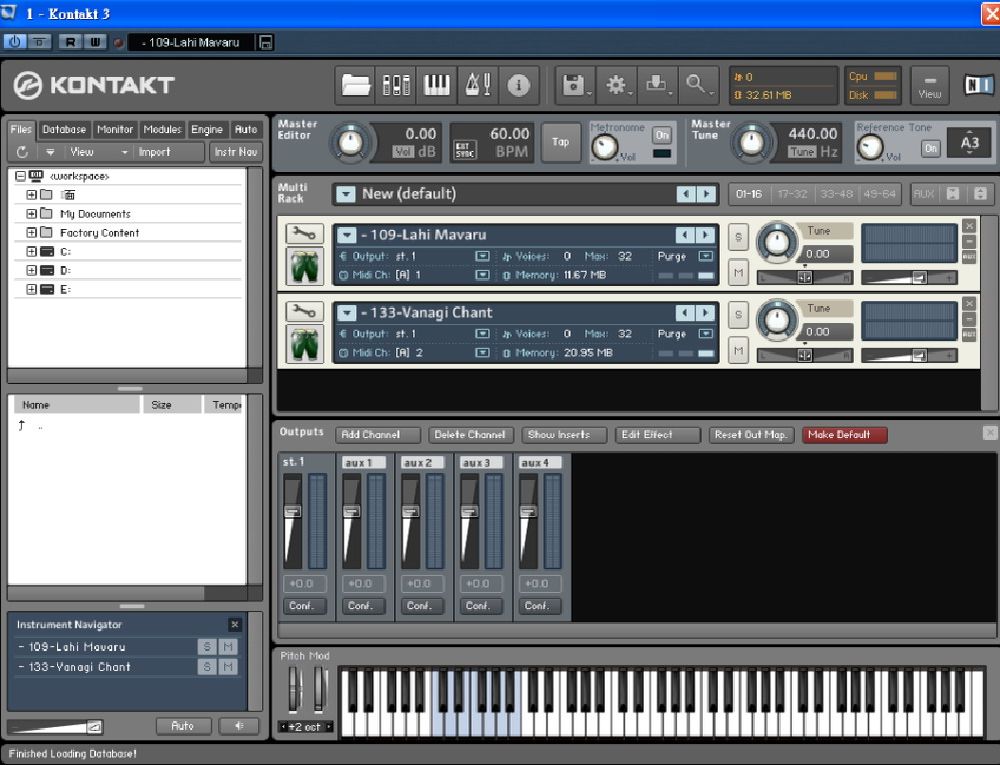This screenshot has height=765, width=1000.
Task: Click Conf. button under st. 1 channel
Action: click(304, 606)
